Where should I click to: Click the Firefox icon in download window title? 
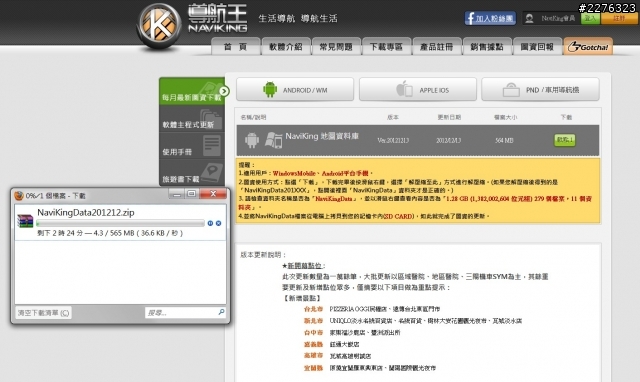[19, 195]
